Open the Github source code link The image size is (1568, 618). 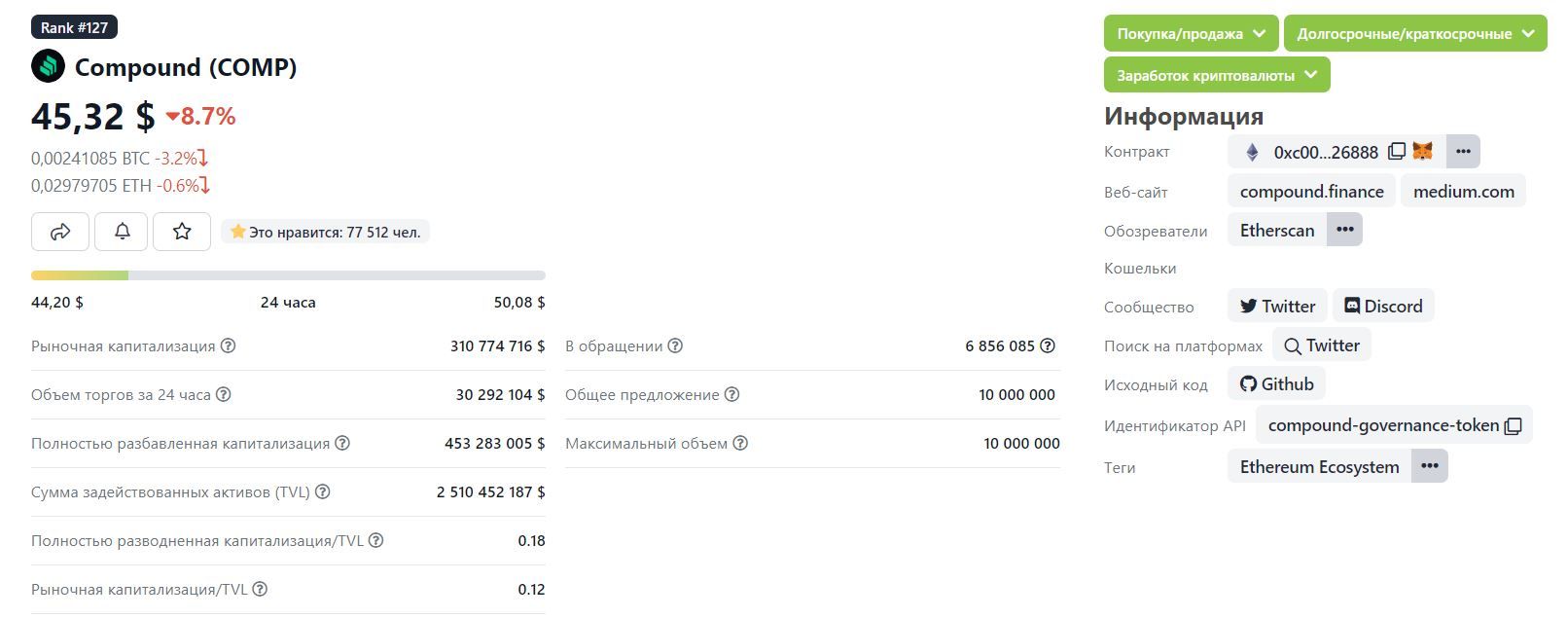coord(1276,383)
